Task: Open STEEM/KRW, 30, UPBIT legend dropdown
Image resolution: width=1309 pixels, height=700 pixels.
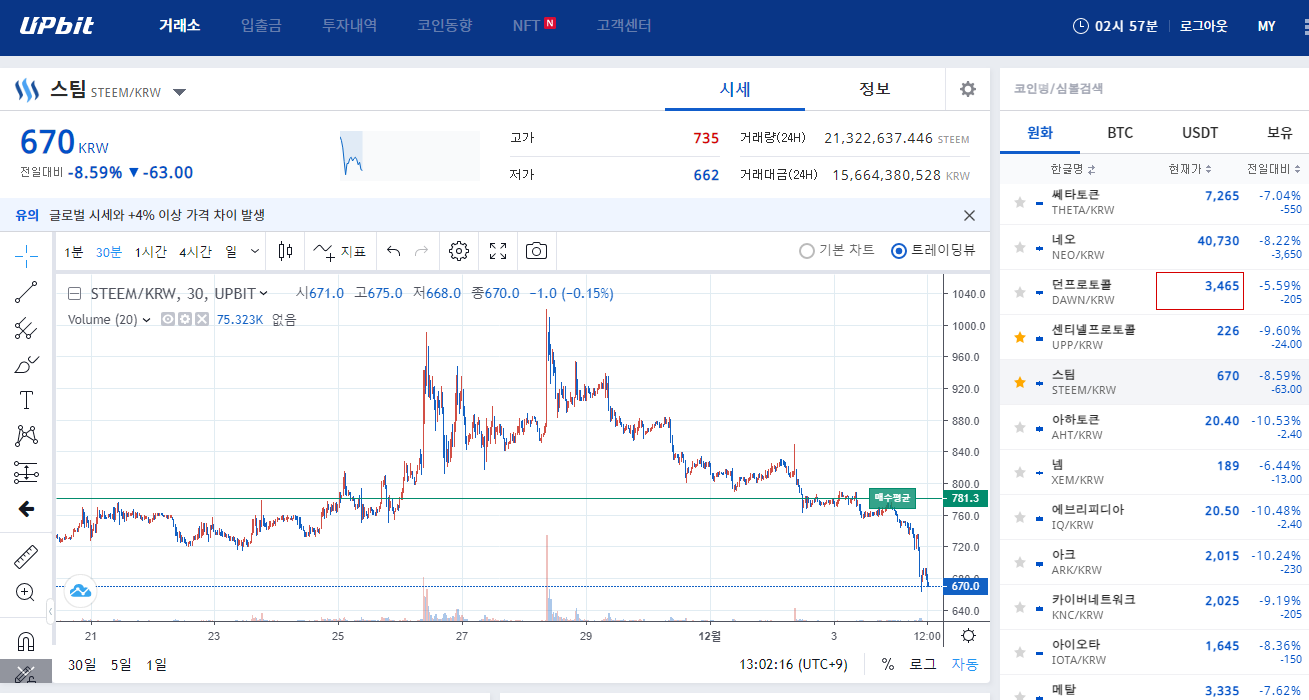Action: tap(264, 294)
